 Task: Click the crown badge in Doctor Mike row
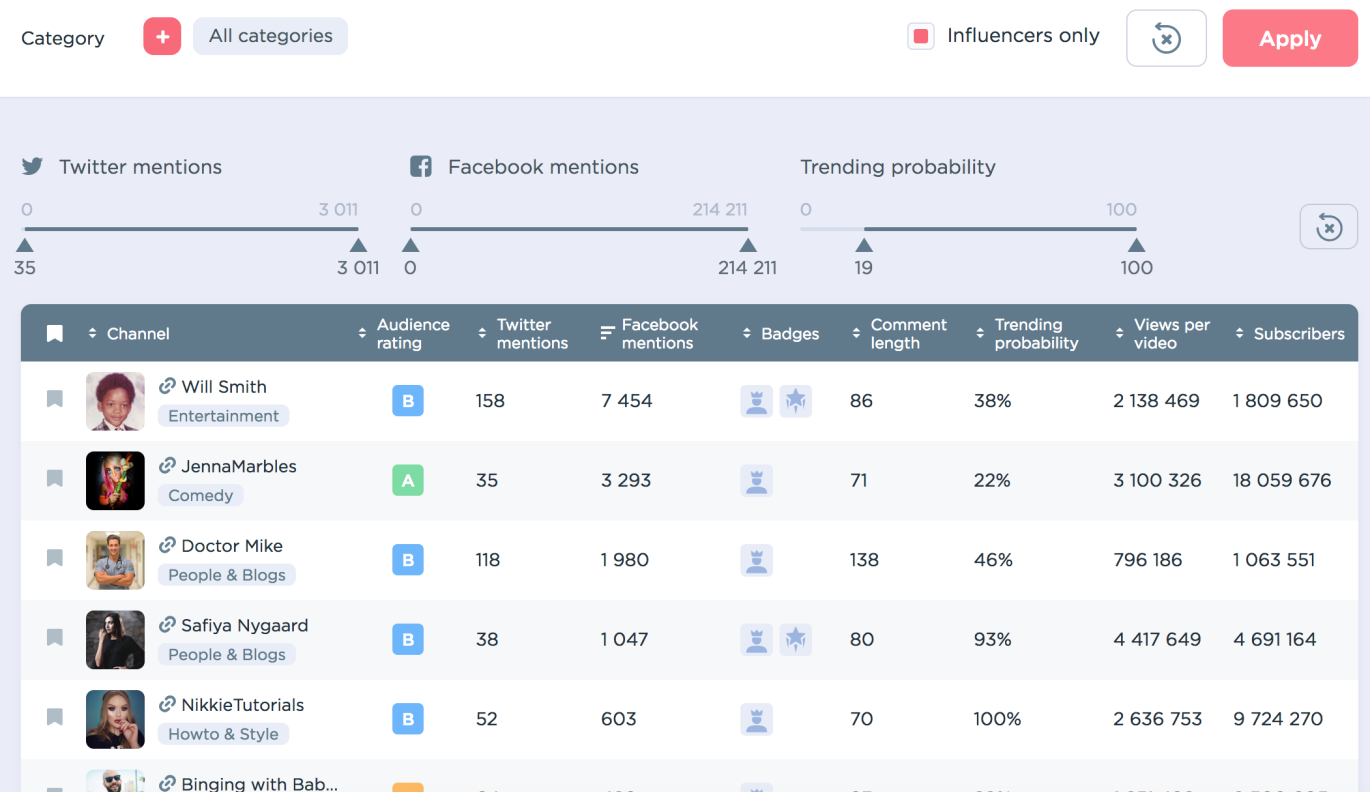coord(757,560)
